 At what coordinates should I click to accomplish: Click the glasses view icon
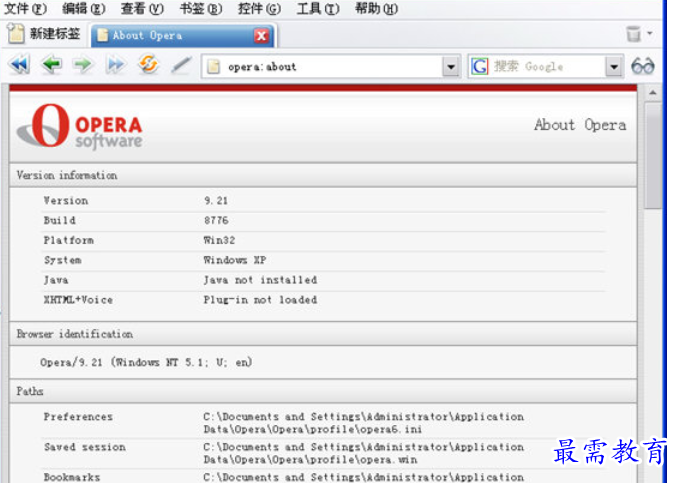[x=643, y=66]
